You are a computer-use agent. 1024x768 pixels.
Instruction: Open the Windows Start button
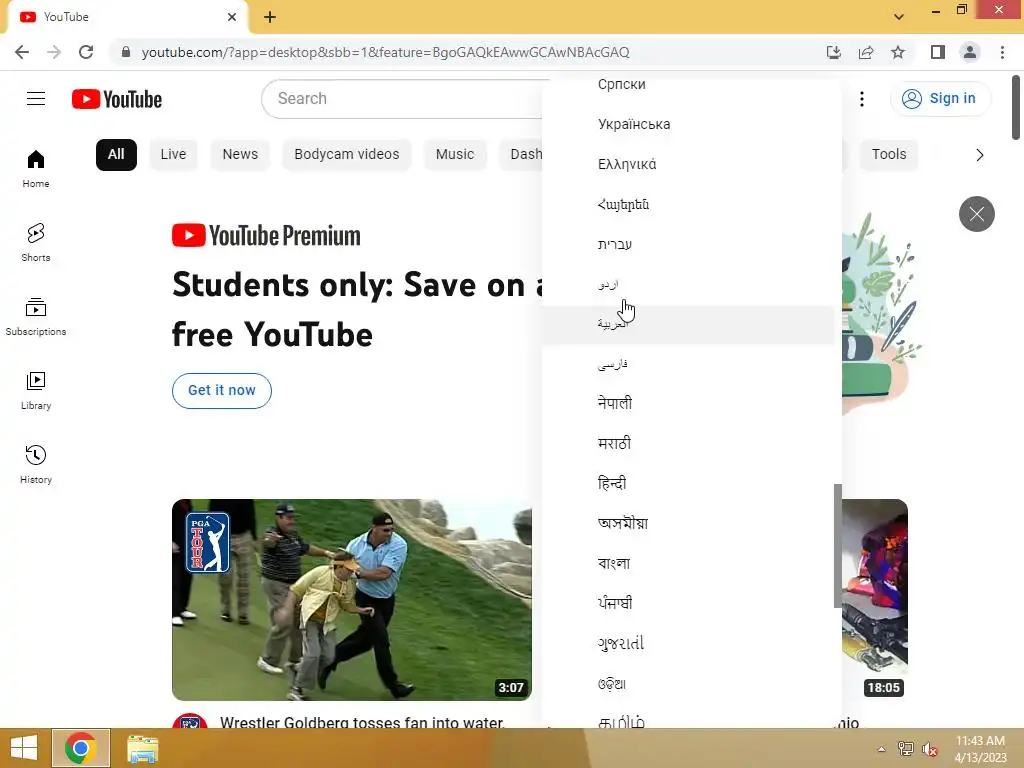24,748
